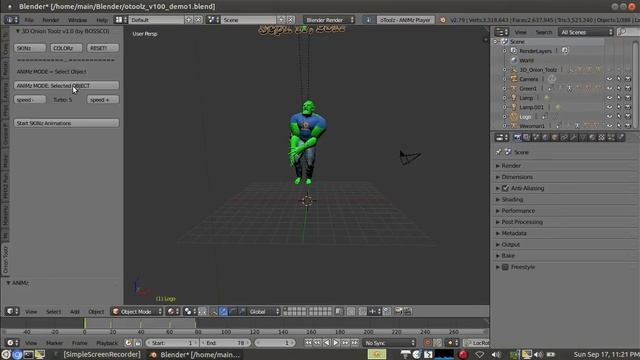This screenshot has width=640, height=360.
Task: Toggle Logo viewport visibility eye
Action: [609, 117]
